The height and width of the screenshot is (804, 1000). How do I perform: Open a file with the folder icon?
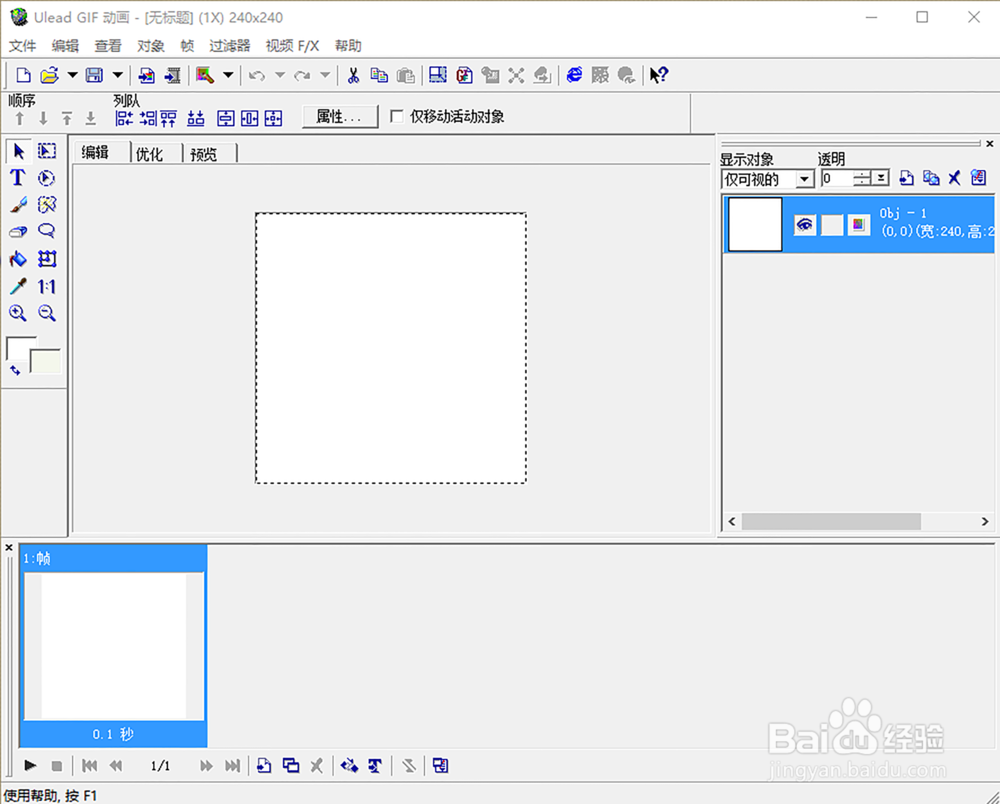coord(49,75)
